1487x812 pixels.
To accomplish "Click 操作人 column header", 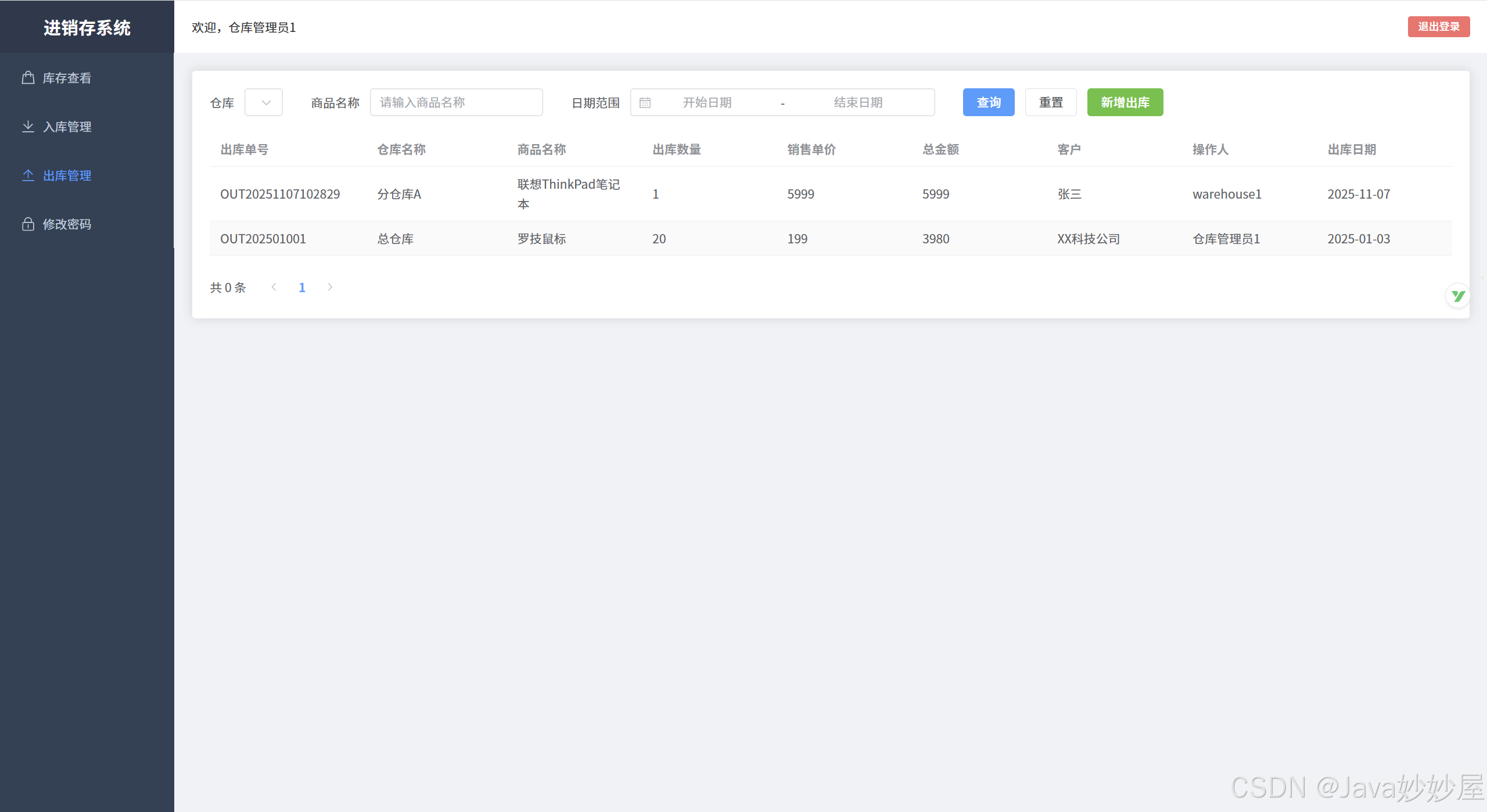I will 1211,149.
